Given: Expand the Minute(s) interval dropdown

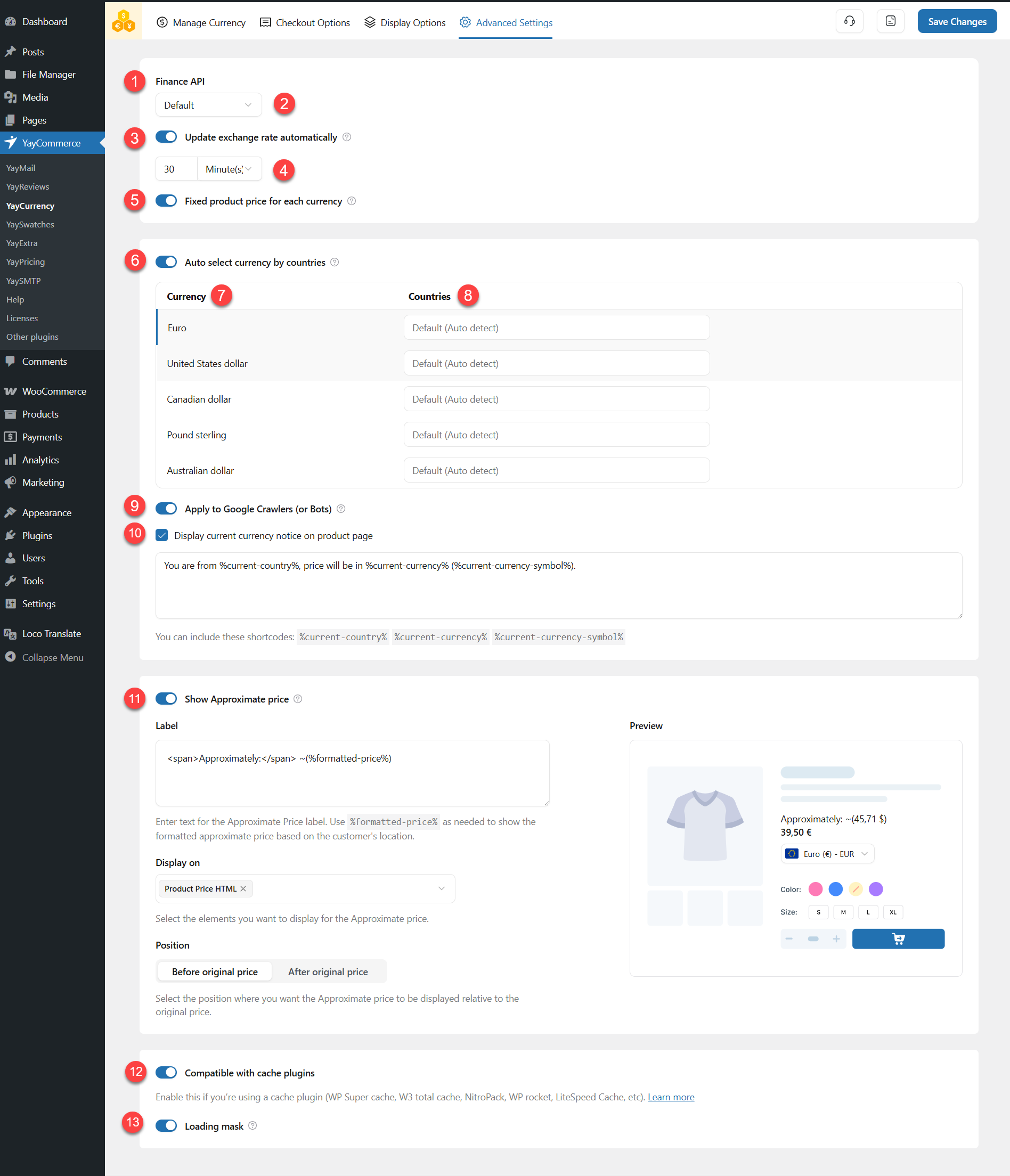Looking at the screenshot, I should [229, 169].
